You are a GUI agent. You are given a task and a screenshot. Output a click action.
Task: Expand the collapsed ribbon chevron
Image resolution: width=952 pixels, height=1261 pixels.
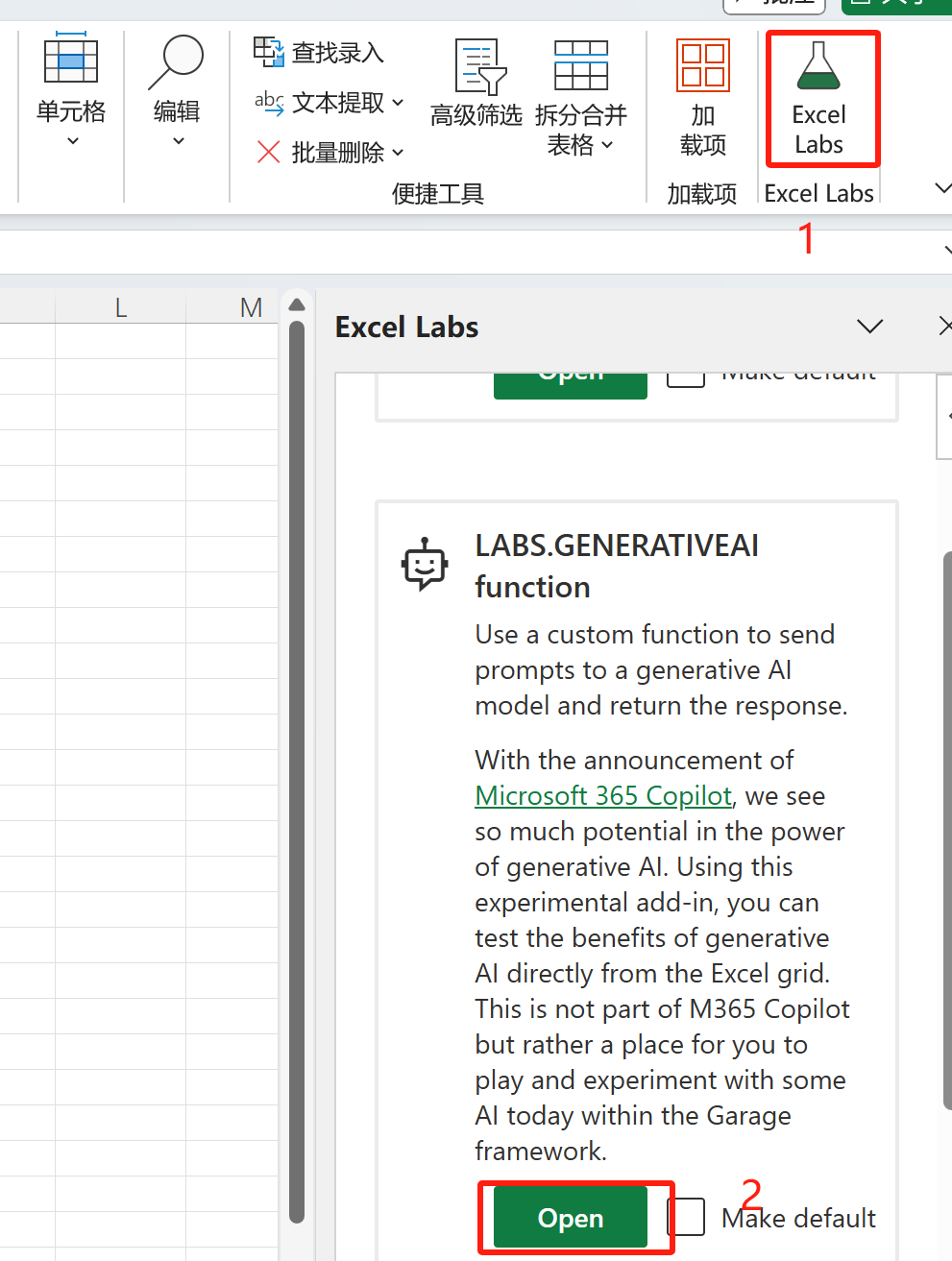click(x=943, y=188)
